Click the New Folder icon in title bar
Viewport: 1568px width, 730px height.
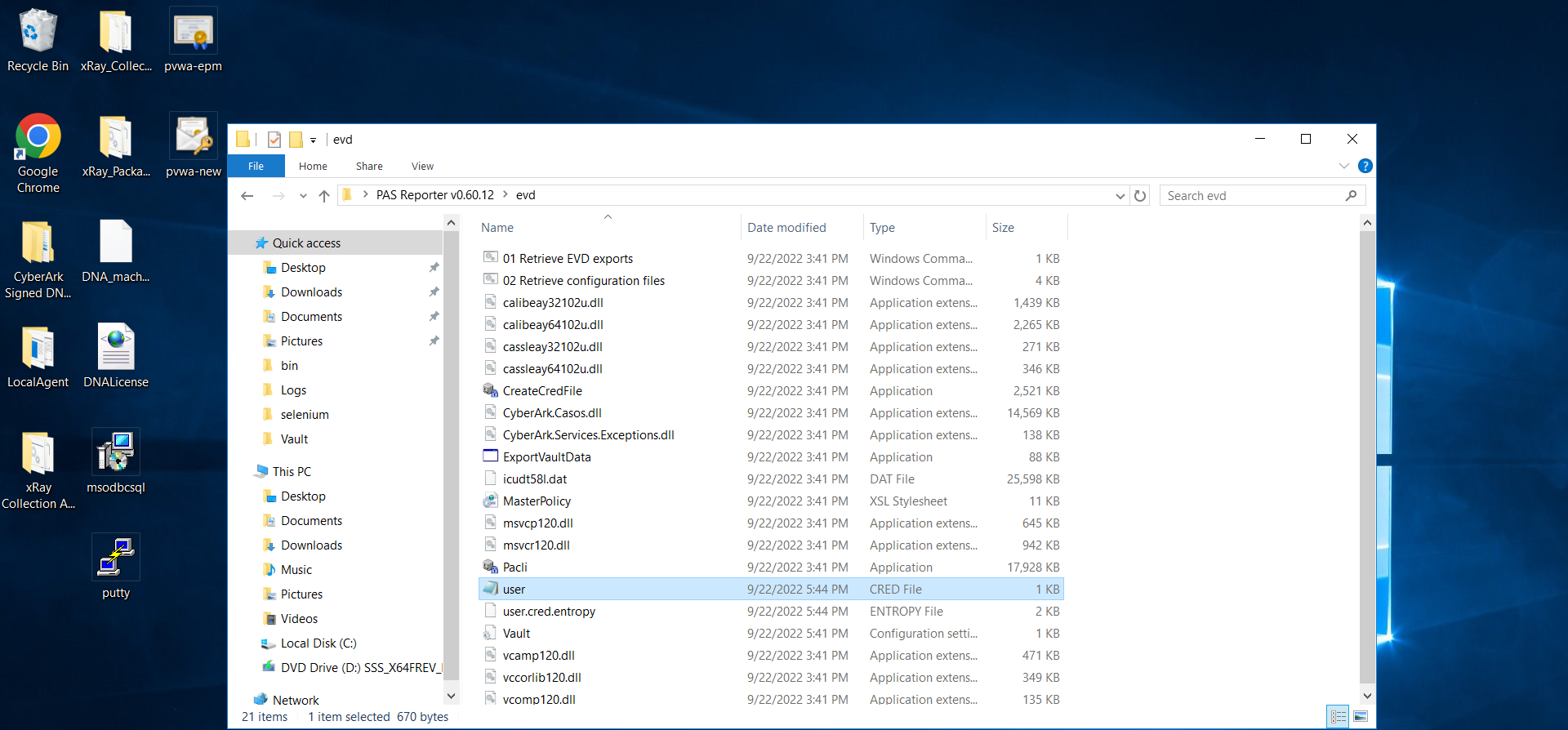click(296, 140)
